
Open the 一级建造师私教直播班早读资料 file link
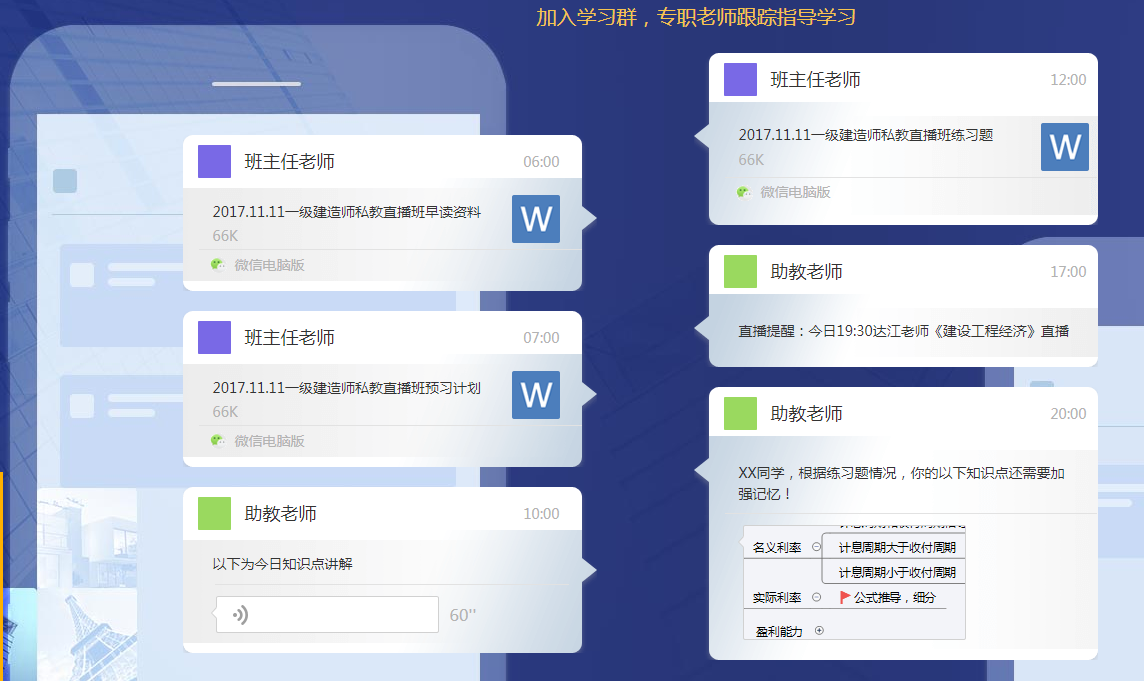point(346,212)
